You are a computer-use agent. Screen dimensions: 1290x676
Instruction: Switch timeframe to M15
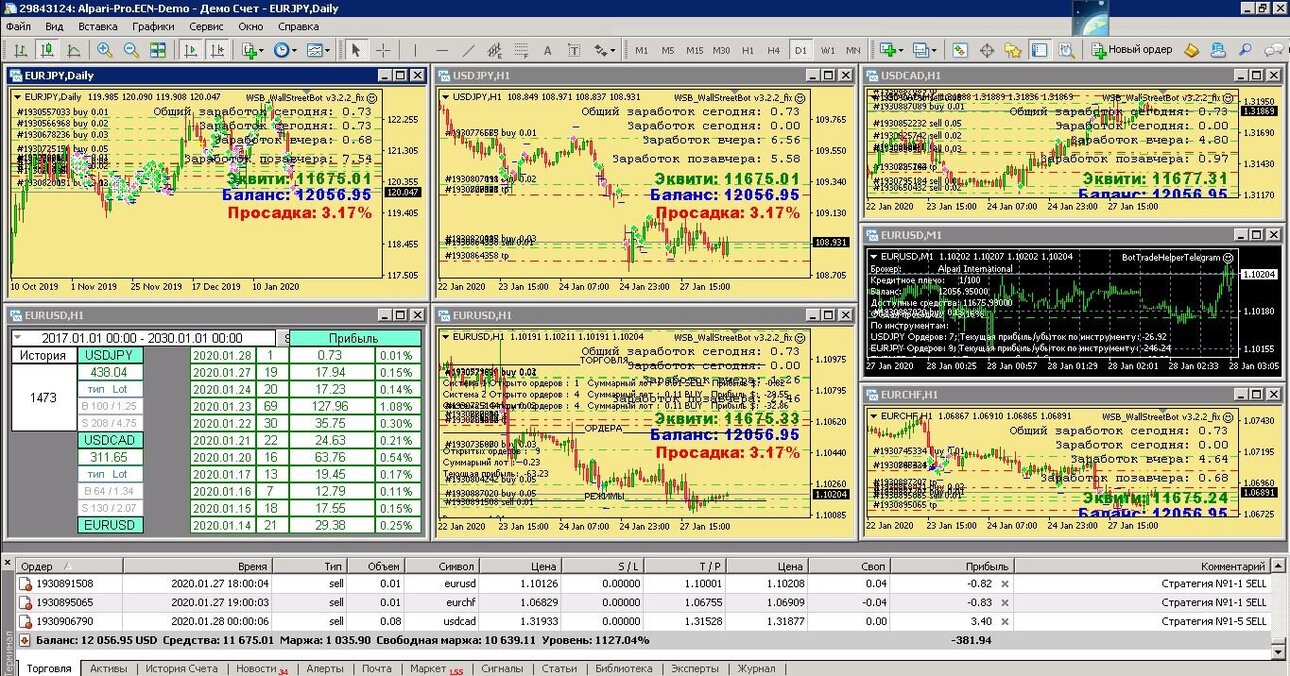[x=695, y=50]
